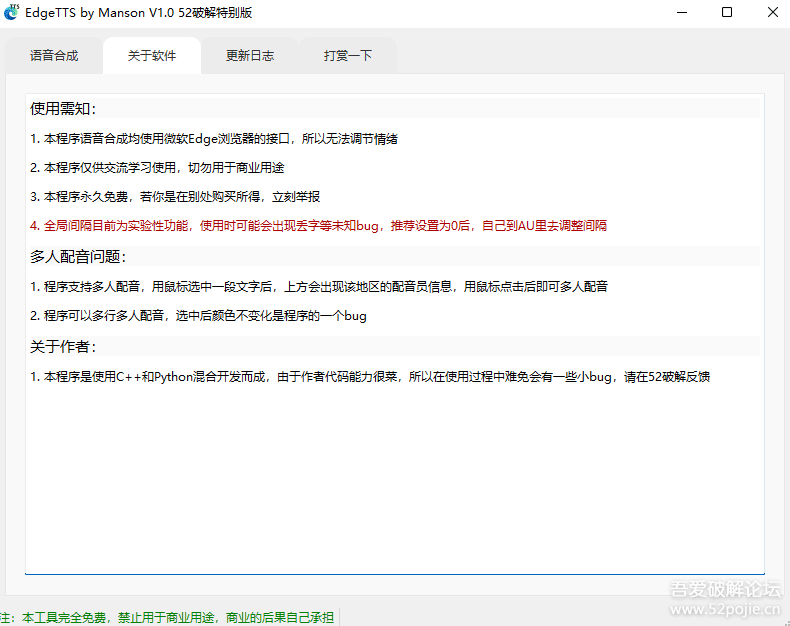This screenshot has width=790, height=626.
Task: Click the 使用需知 heading
Action: pyautogui.click(x=63, y=108)
